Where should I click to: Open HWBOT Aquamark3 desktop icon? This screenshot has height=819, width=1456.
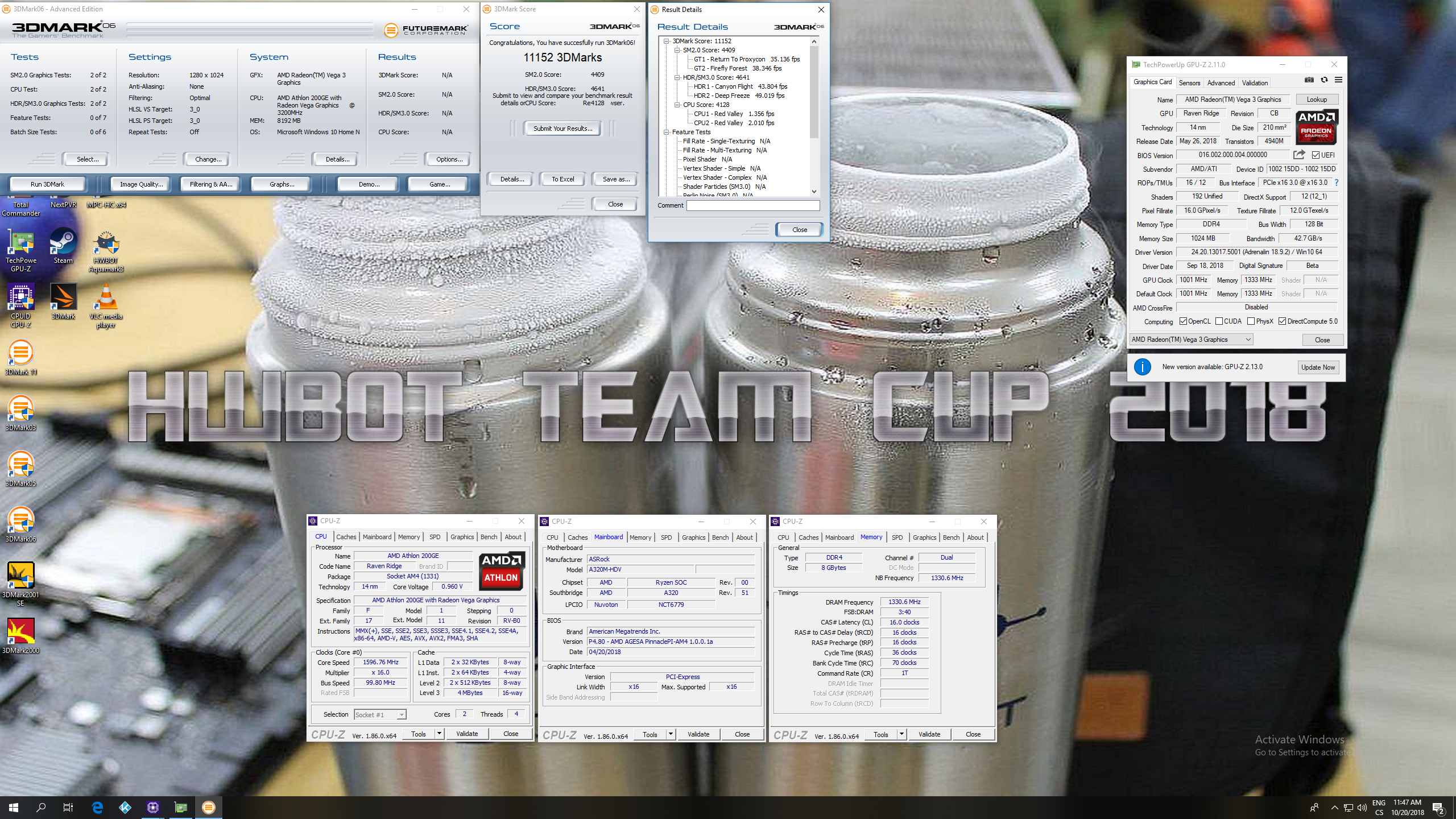[x=106, y=250]
